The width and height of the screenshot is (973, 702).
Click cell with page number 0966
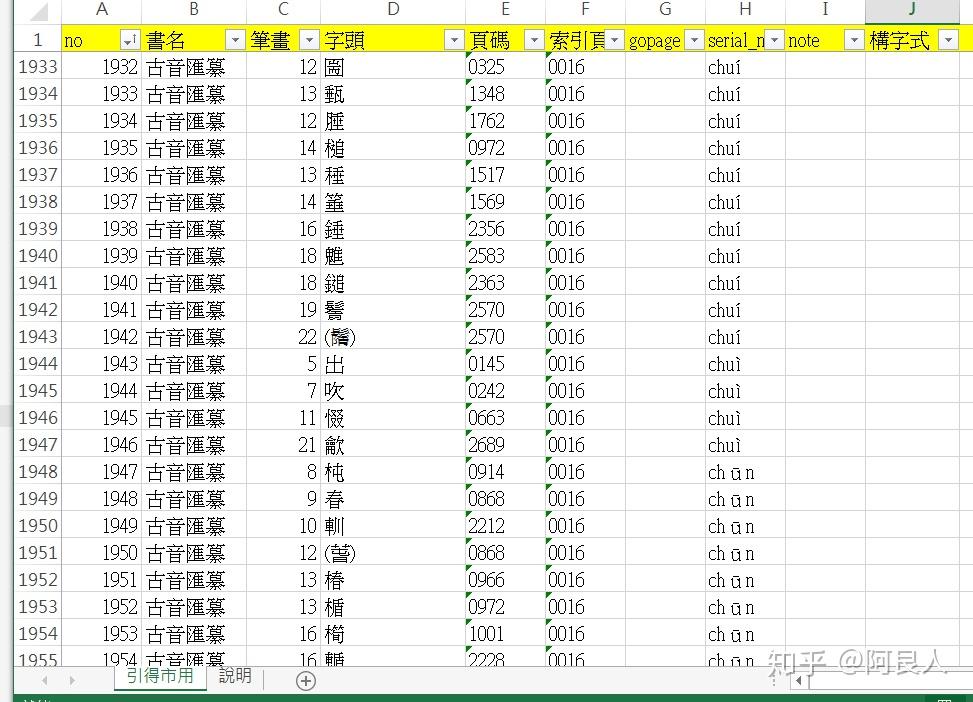pyautogui.click(x=505, y=579)
